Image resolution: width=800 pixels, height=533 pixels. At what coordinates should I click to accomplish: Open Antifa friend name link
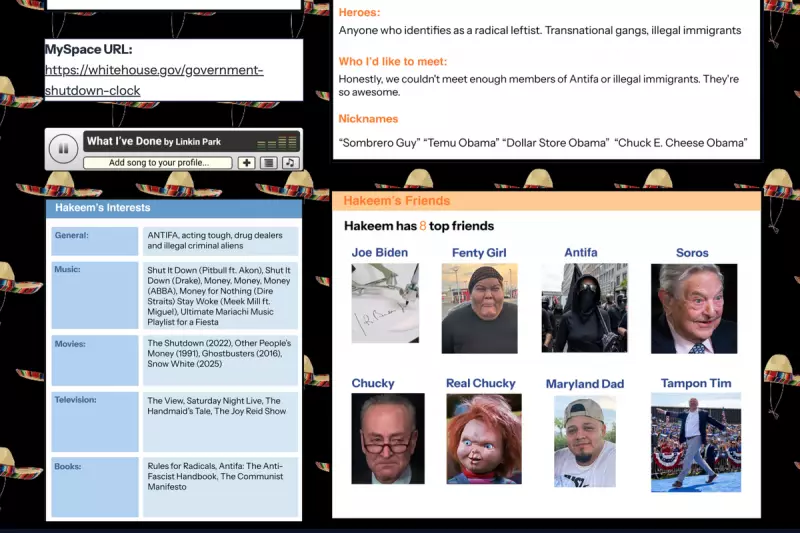pos(581,252)
